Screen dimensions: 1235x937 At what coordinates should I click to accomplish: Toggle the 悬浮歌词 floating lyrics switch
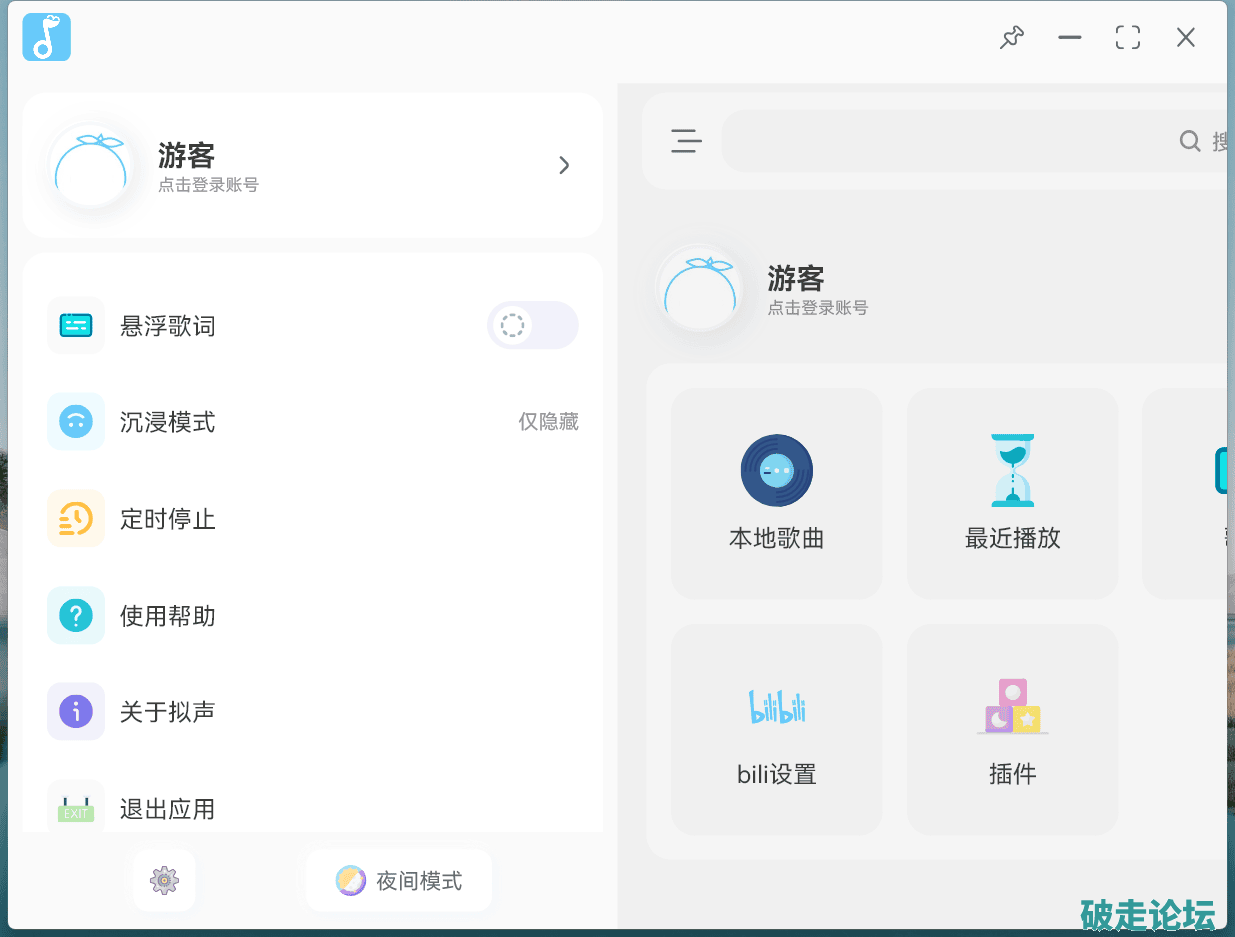tap(532, 326)
